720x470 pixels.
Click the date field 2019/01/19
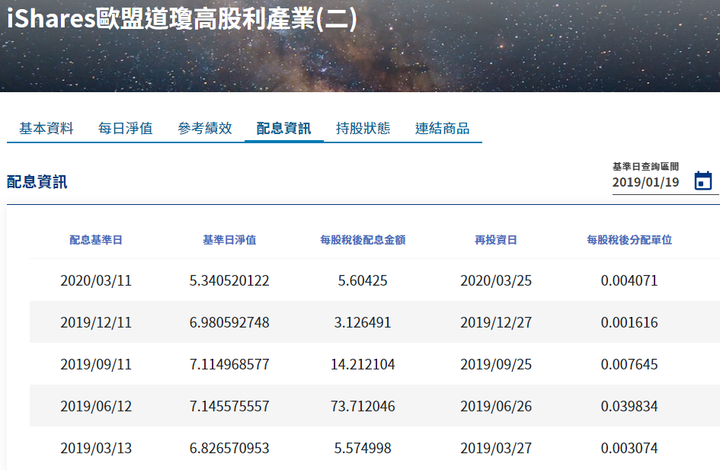tap(646, 182)
